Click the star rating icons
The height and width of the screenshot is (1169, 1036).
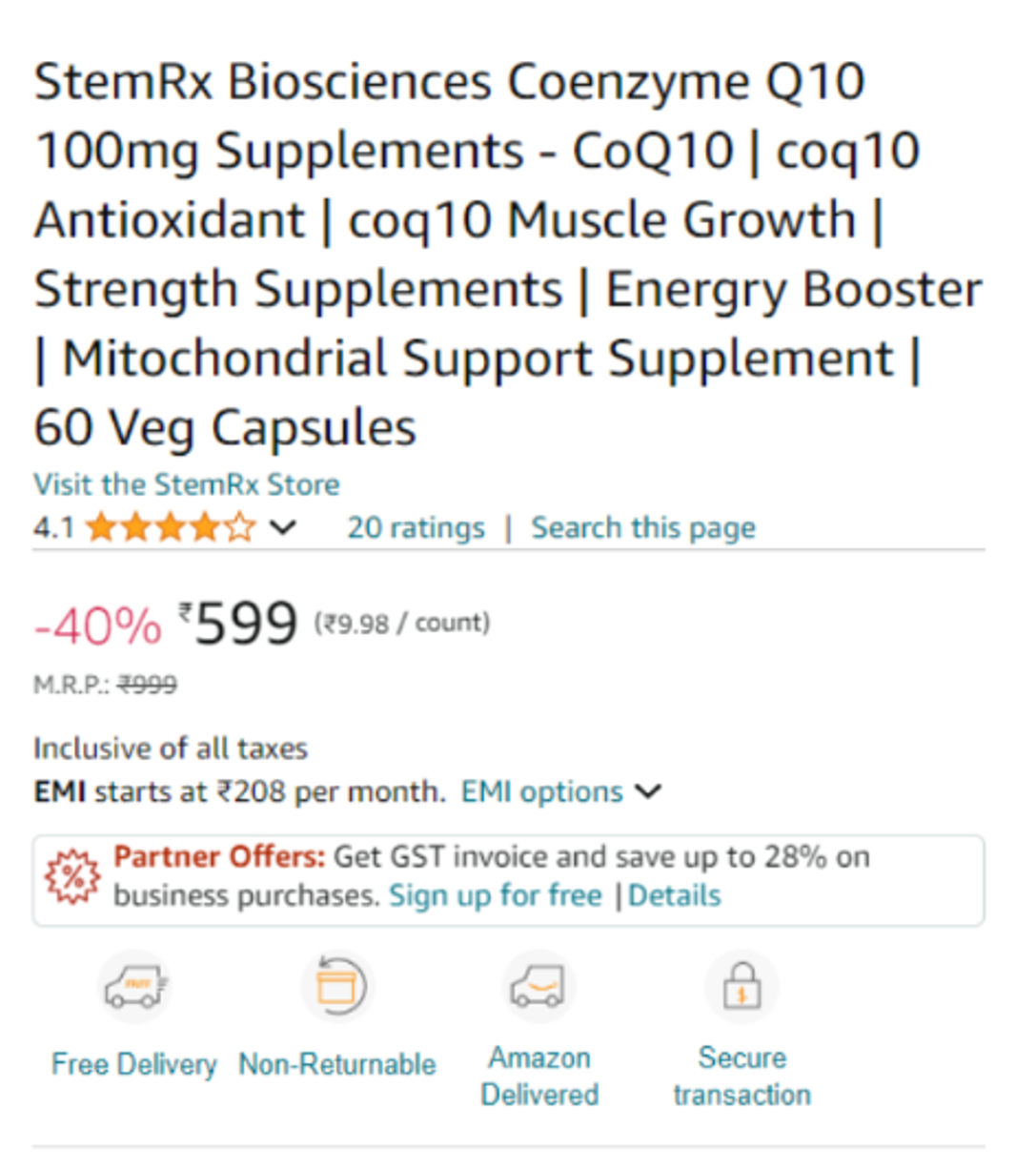coord(171,527)
